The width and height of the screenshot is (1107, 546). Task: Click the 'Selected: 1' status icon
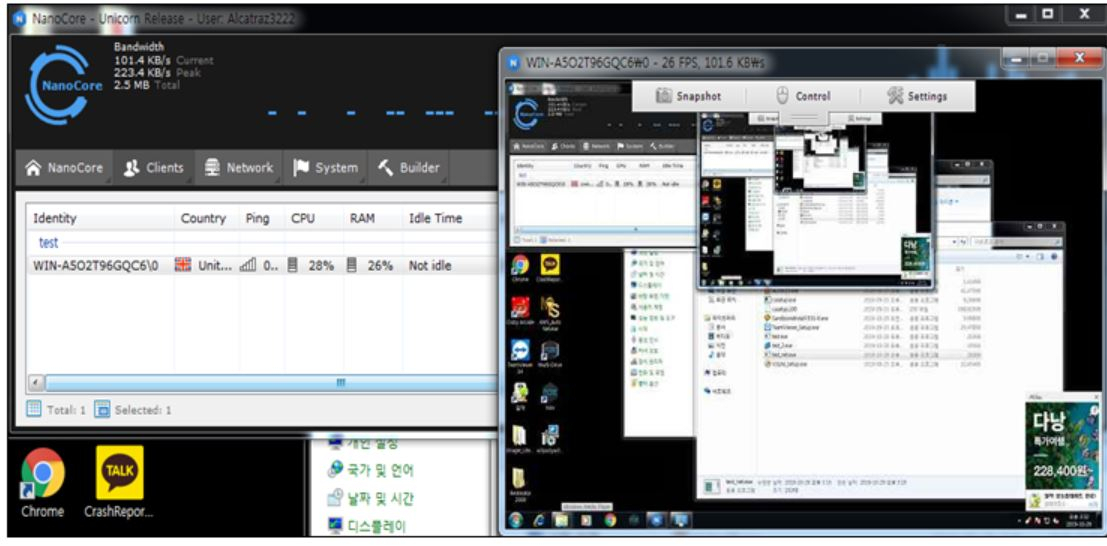[102, 409]
